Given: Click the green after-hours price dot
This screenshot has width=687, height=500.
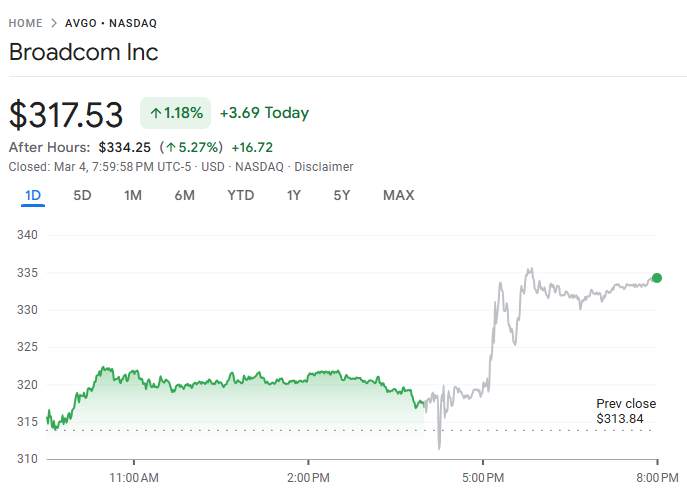Looking at the screenshot, I should point(657,278).
